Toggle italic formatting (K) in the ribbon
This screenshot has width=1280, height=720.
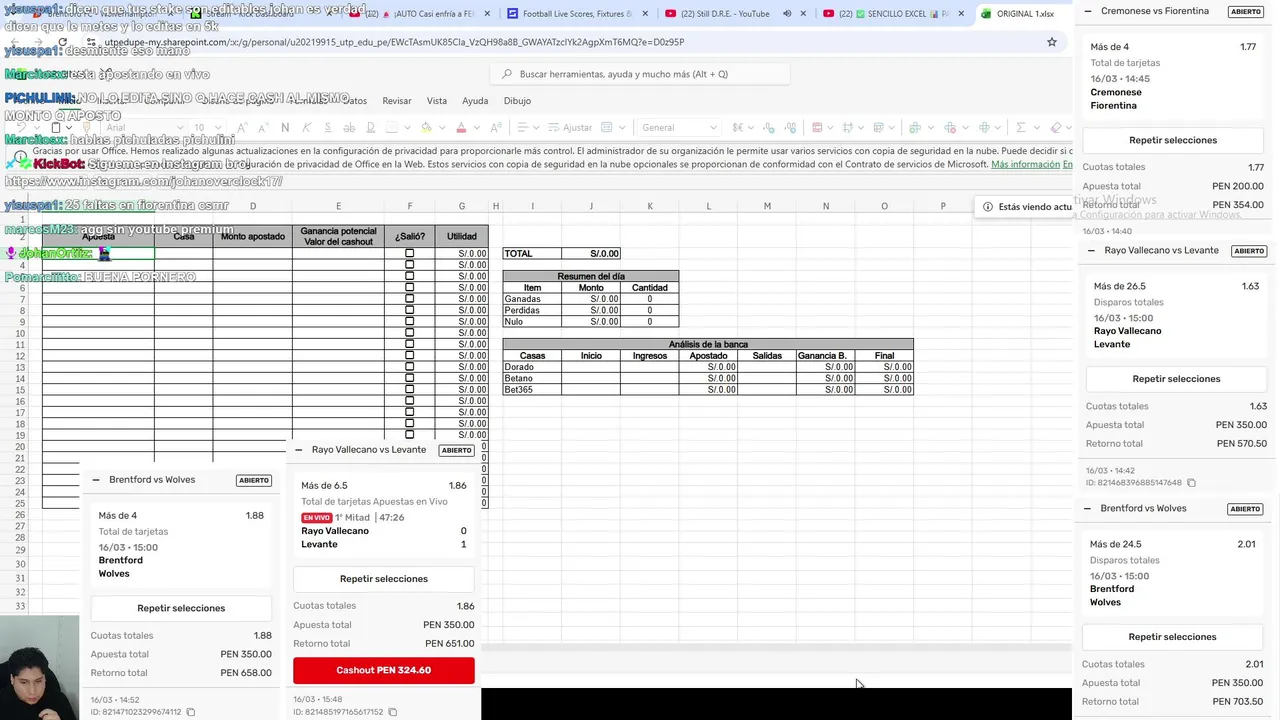click(x=307, y=127)
